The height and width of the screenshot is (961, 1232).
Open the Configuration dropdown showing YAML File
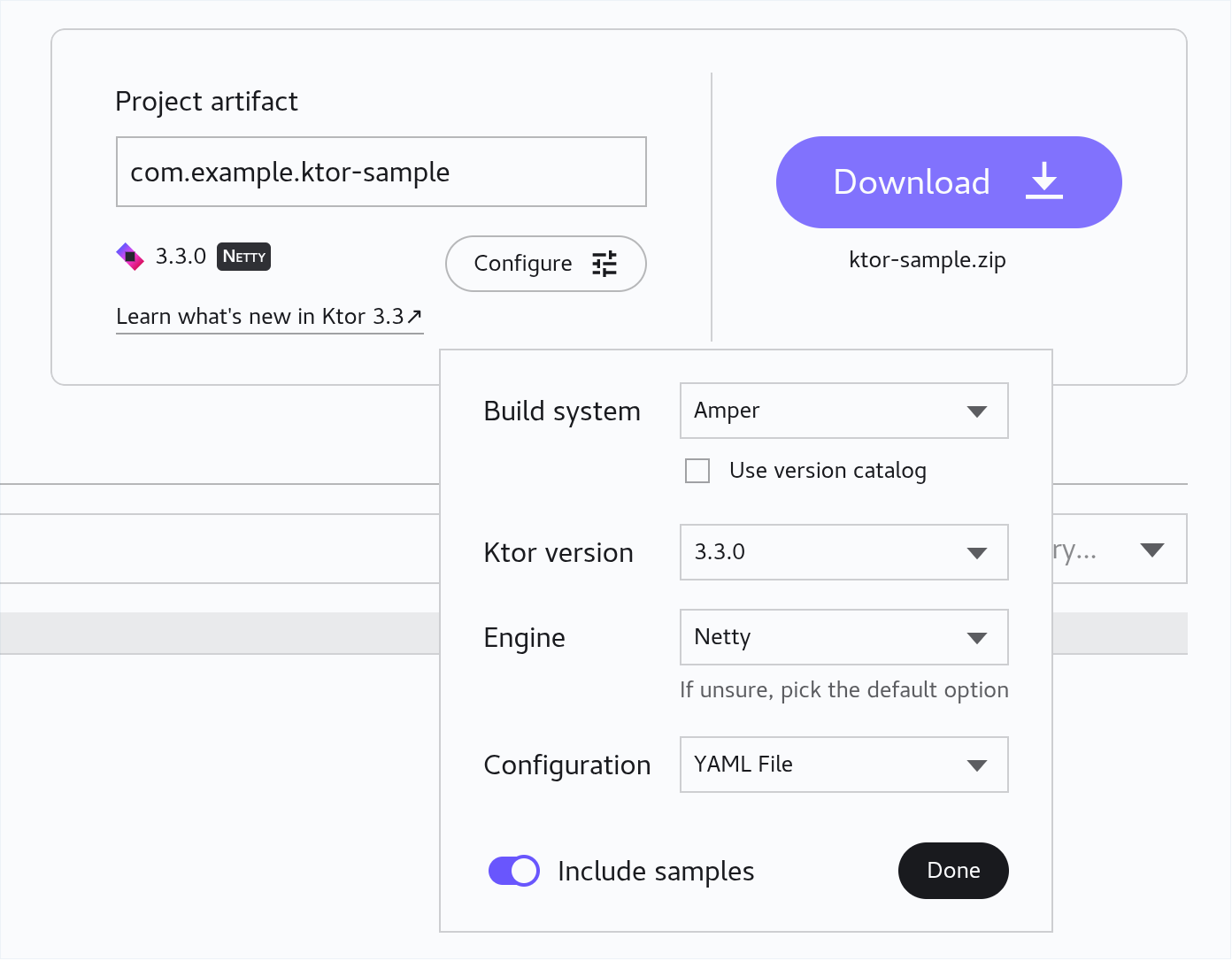(x=843, y=765)
